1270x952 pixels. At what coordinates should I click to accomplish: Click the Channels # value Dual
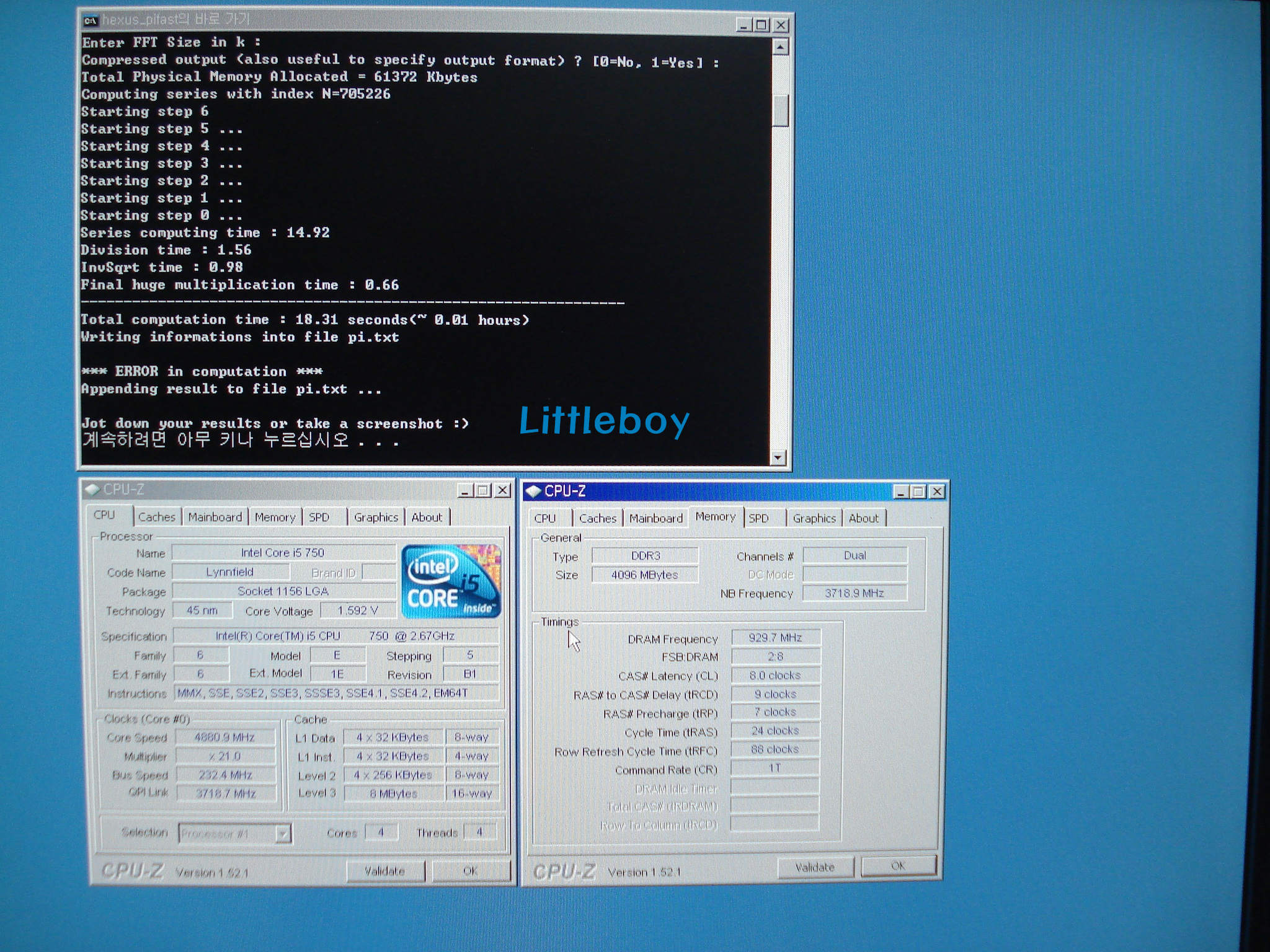(855, 555)
